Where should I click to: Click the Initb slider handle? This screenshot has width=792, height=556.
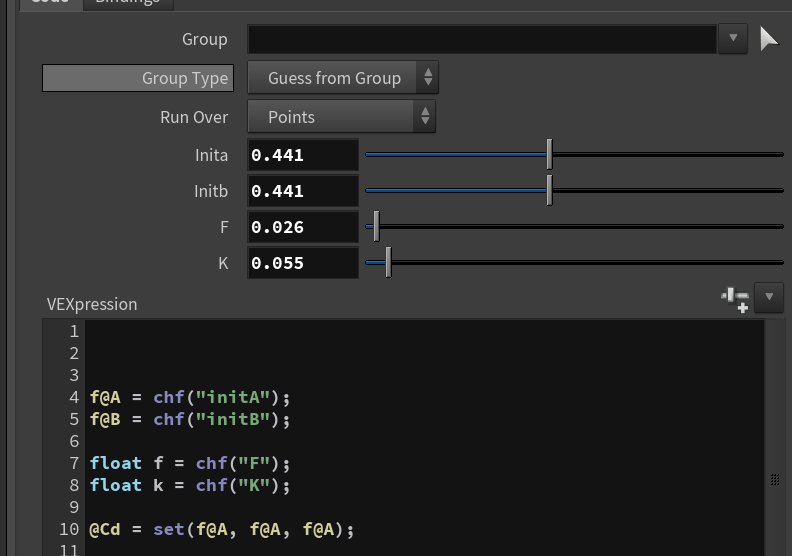point(550,190)
